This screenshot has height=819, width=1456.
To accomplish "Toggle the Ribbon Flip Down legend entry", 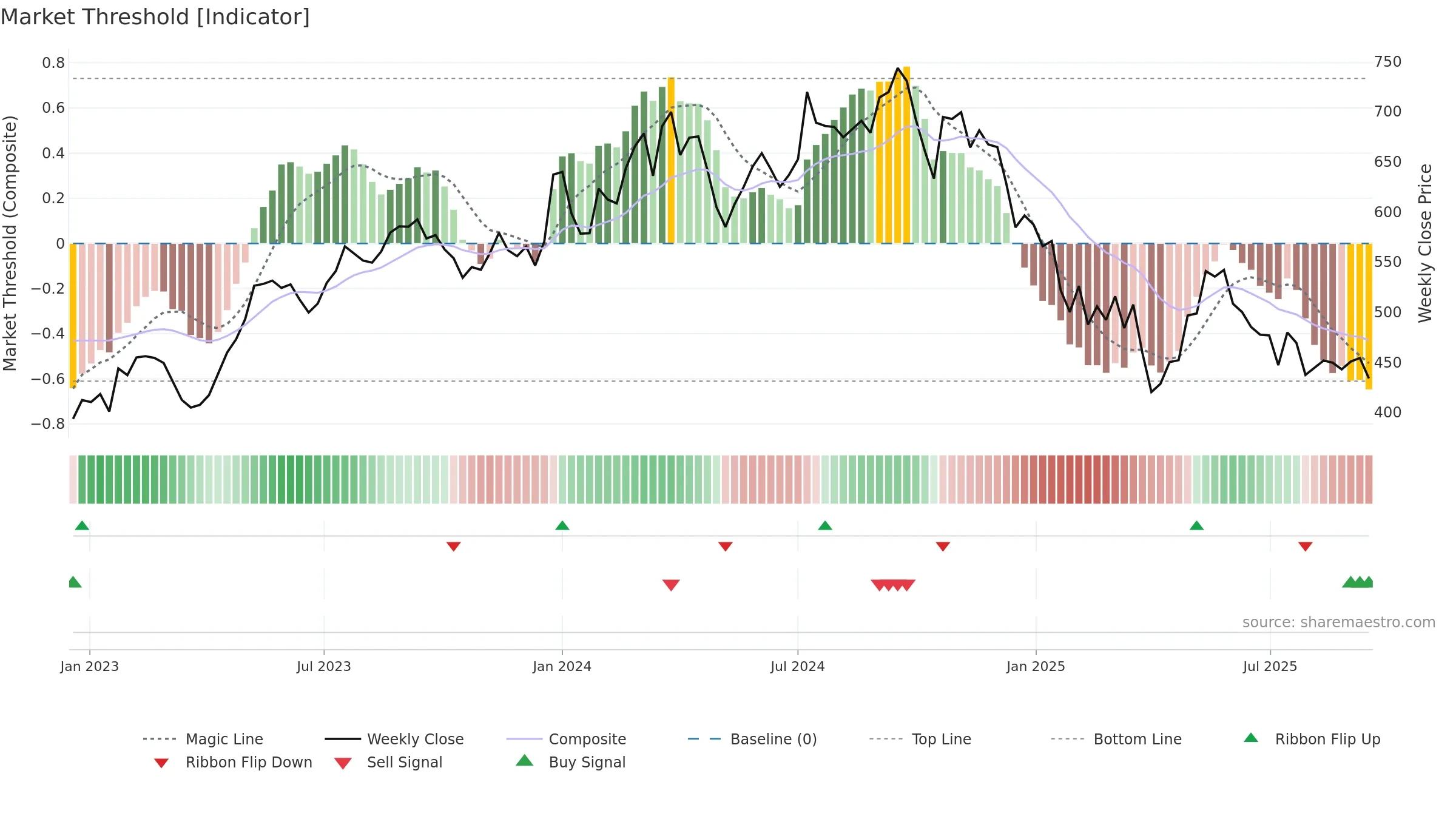I will tap(233, 762).
